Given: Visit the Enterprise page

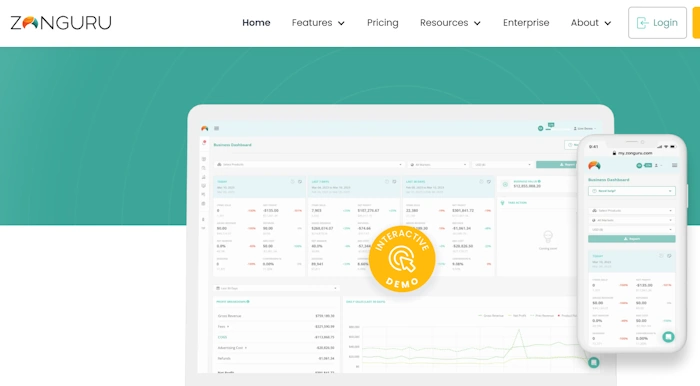Looking at the screenshot, I should pos(526,23).
